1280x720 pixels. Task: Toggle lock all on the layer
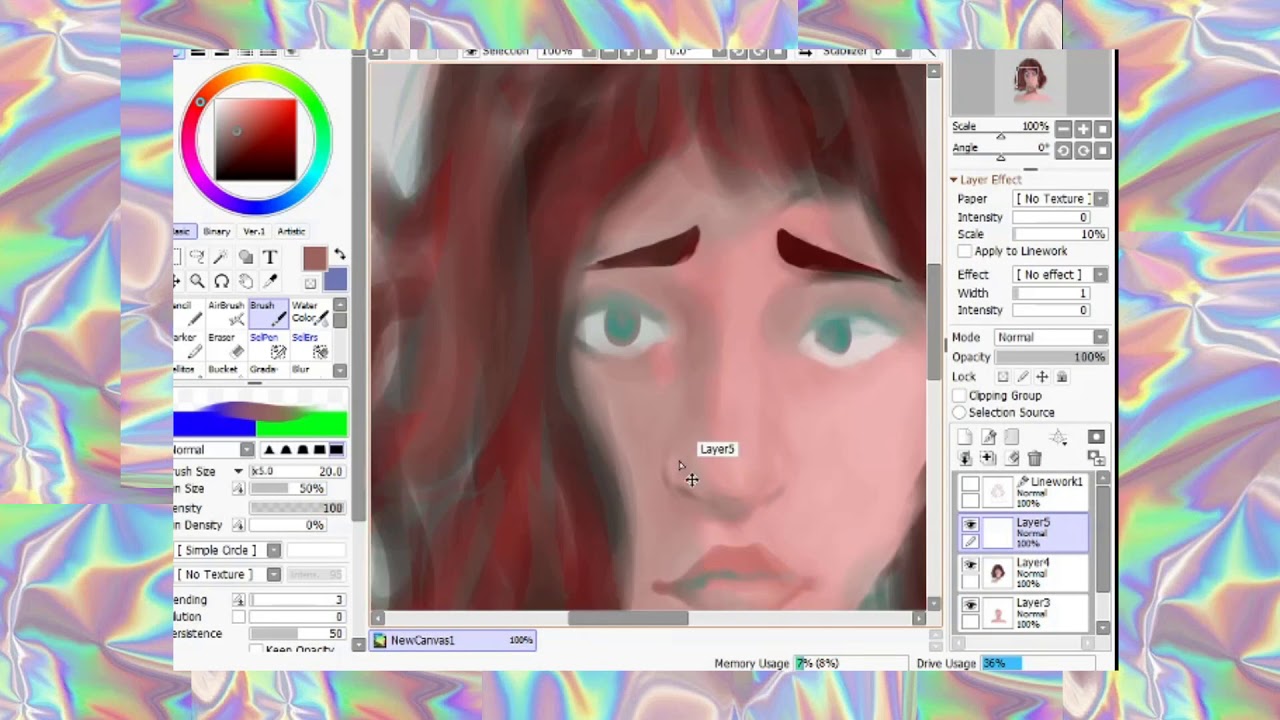(1062, 377)
